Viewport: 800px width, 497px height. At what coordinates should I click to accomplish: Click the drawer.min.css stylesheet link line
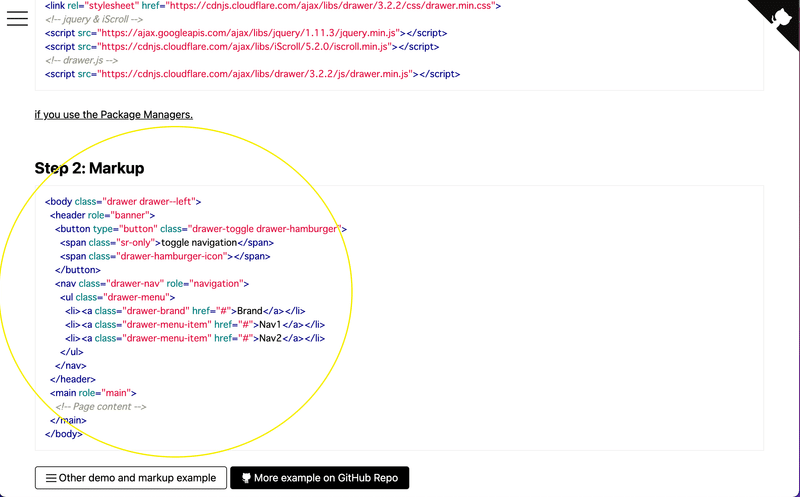(x=273, y=6)
